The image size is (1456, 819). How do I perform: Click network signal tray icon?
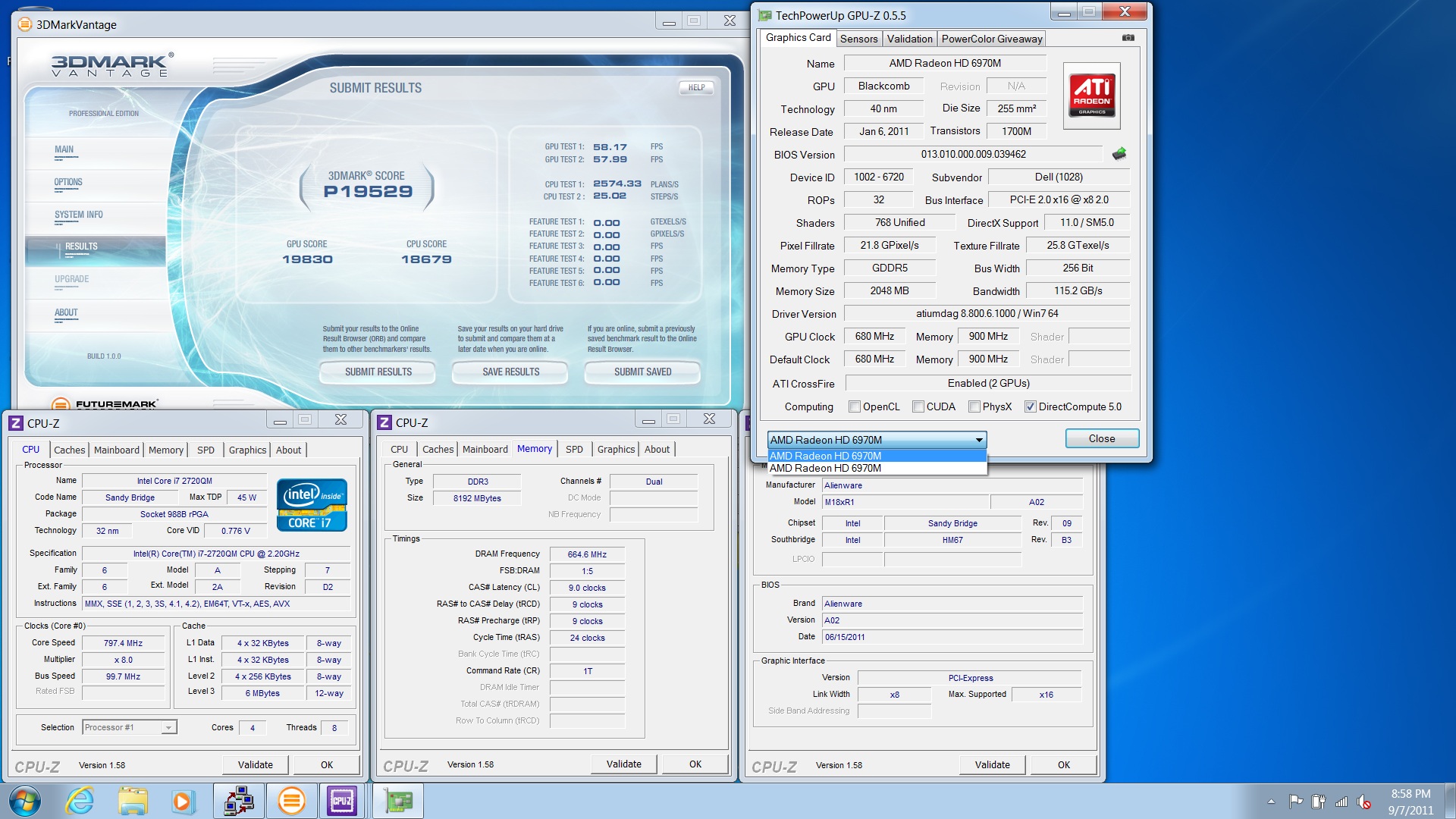pos(1341,801)
